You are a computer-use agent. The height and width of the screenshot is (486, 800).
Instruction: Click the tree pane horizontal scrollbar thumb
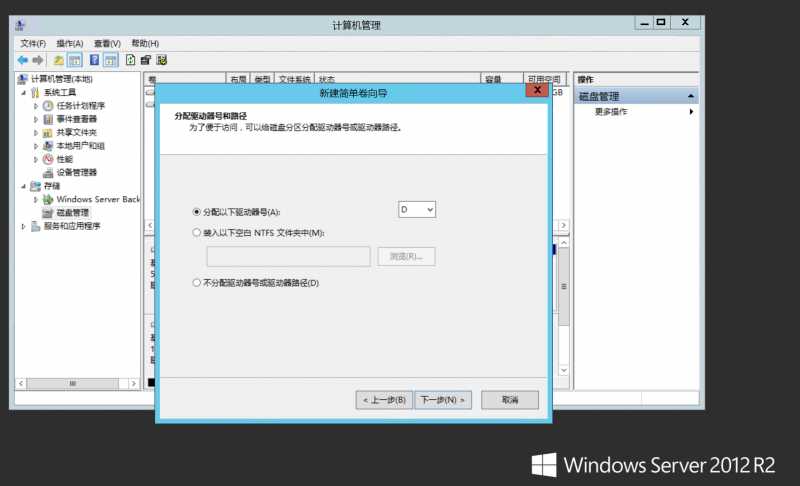point(73,383)
